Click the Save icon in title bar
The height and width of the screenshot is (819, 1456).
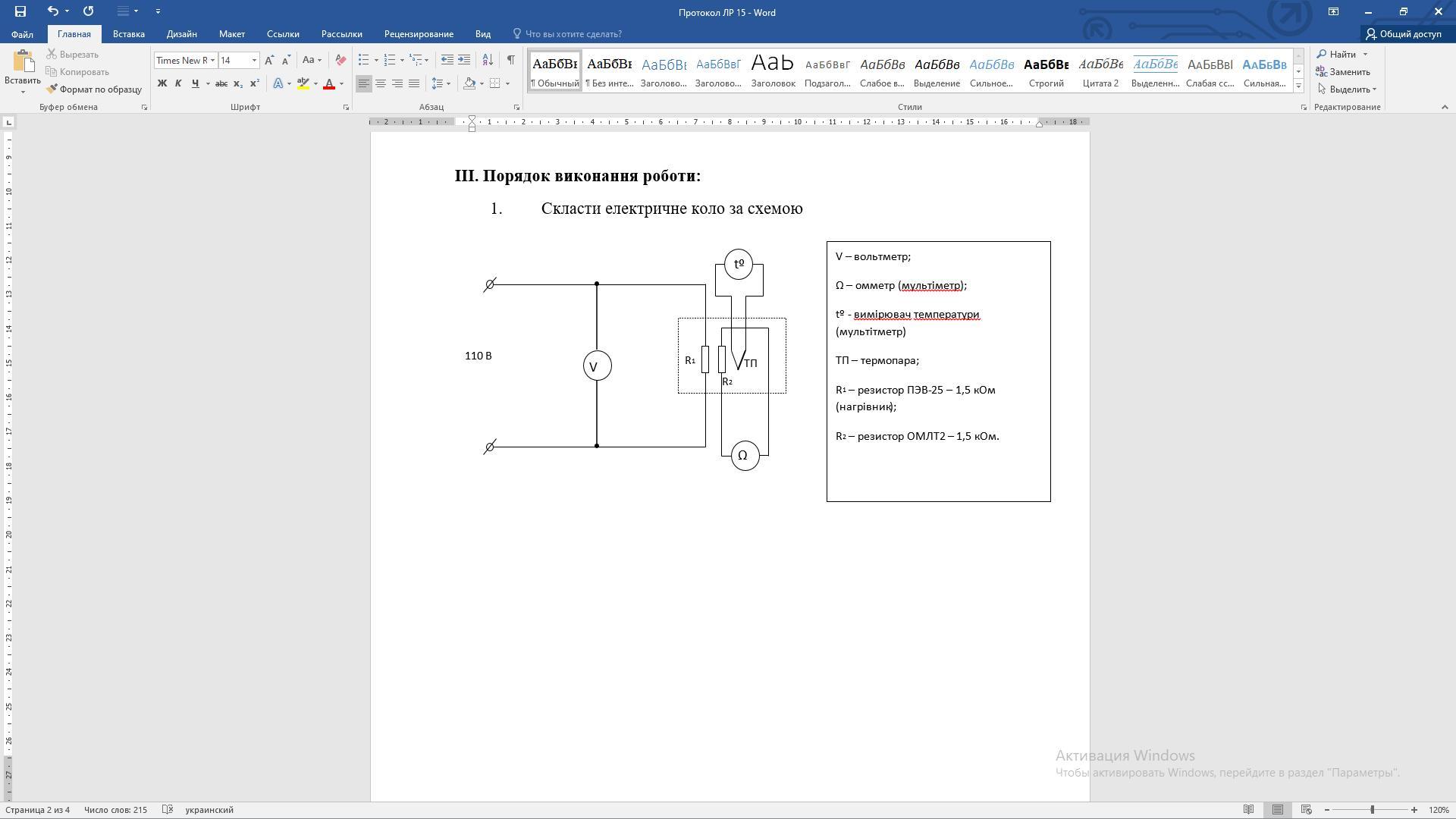click(x=20, y=11)
